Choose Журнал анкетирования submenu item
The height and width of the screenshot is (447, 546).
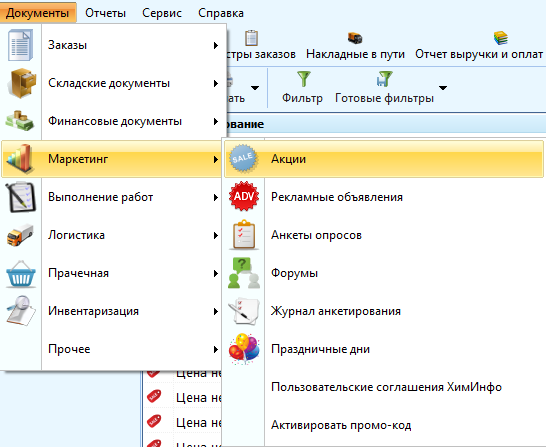(x=384, y=311)
